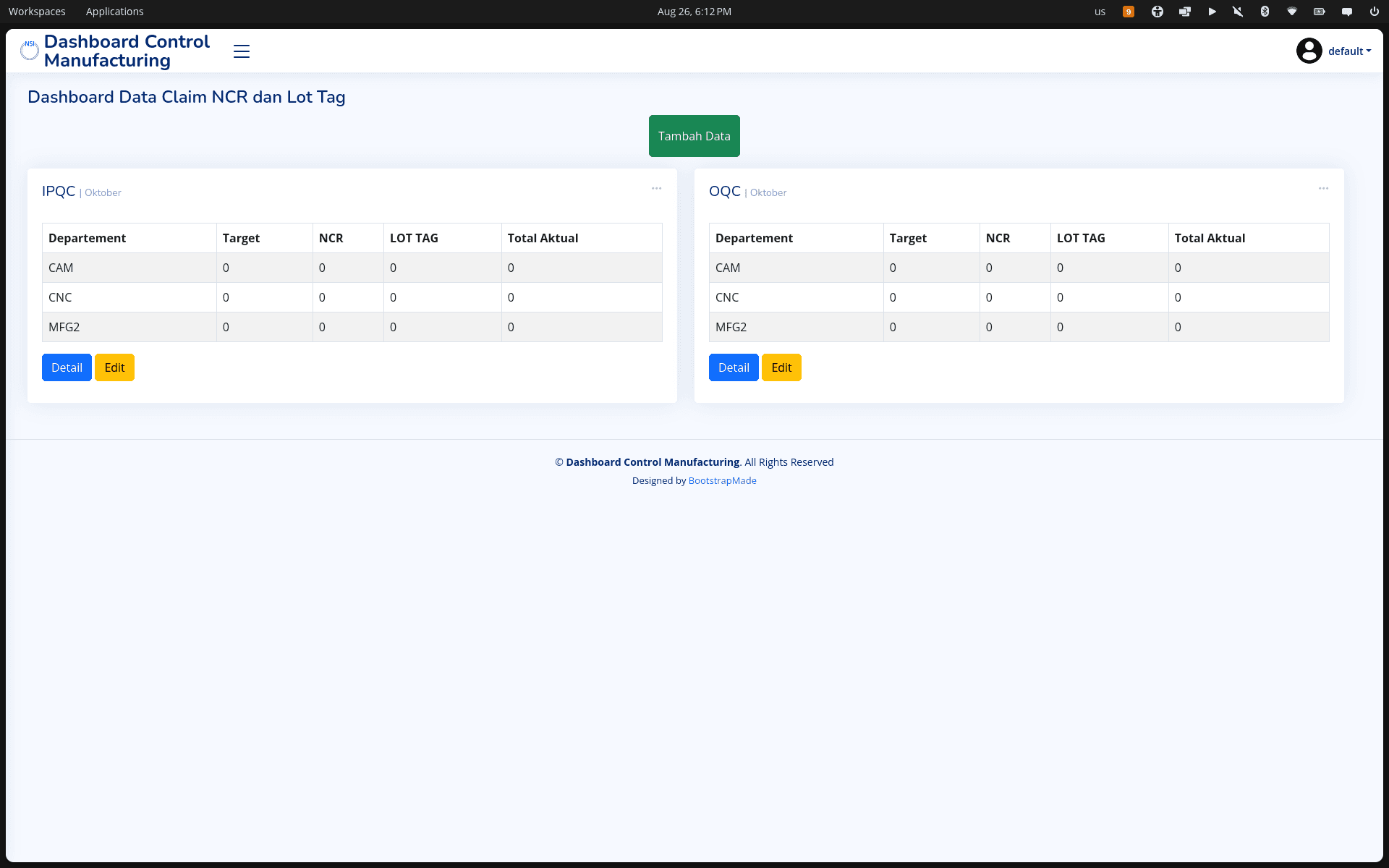Open the chat bubble tray icon
The width and height of the screenshot is (1389, 868).
[x=1347, y=12]
